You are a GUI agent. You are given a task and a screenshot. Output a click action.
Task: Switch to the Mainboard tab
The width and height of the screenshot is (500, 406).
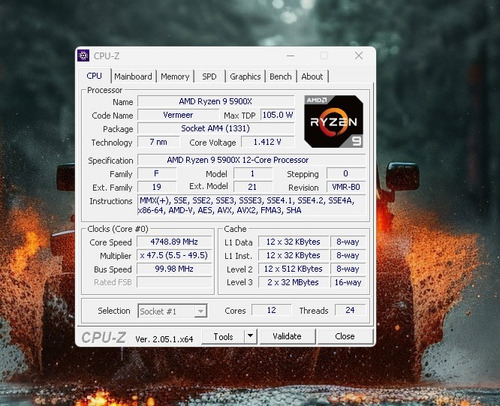click(x=133, y=77)
